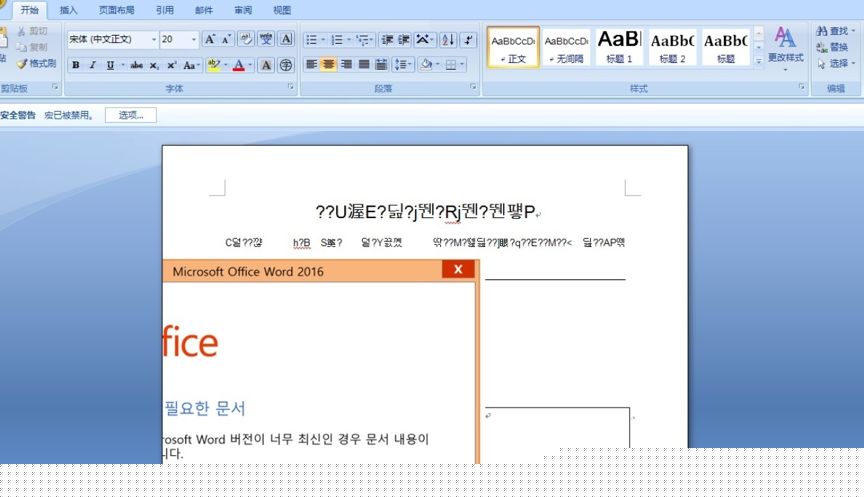The image size is (864, 497).
Task: Toggle superscript formatting
Action: tap(171, 65)
